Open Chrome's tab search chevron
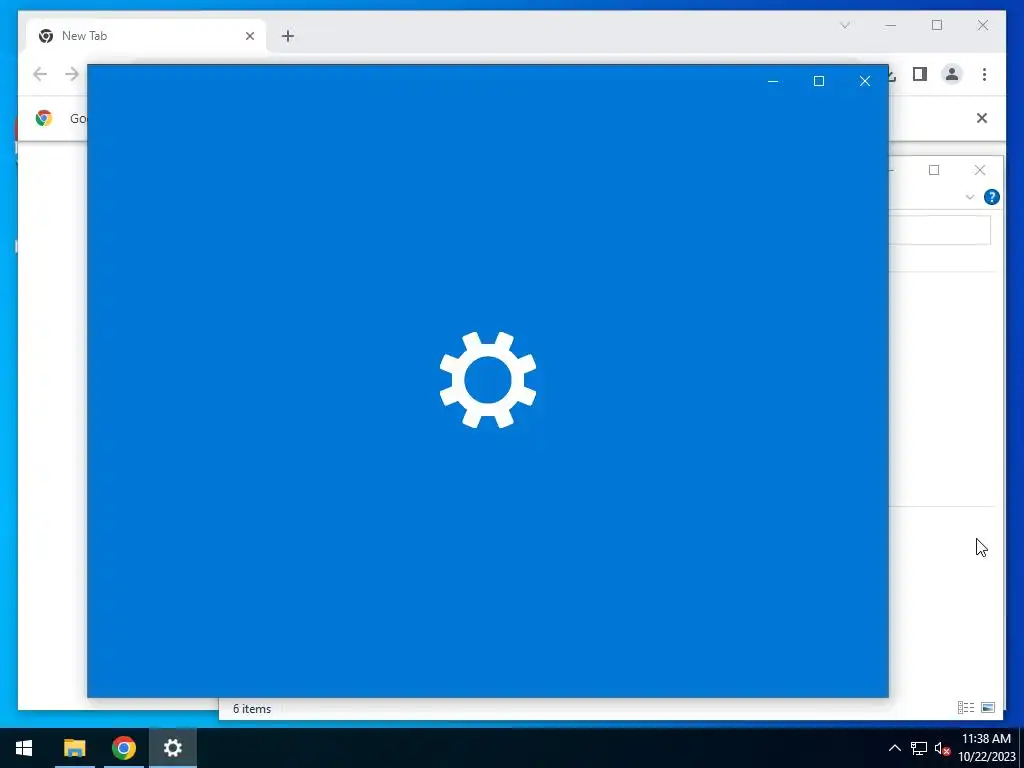Screen dimensions: 1024x768 point(844,25)
